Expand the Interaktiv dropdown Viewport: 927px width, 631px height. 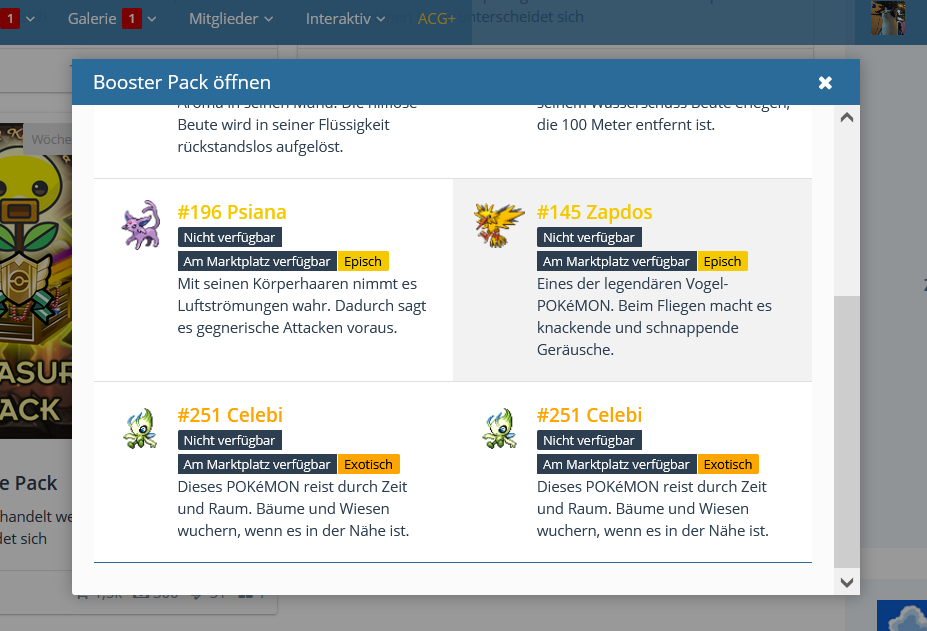[345, 18]
